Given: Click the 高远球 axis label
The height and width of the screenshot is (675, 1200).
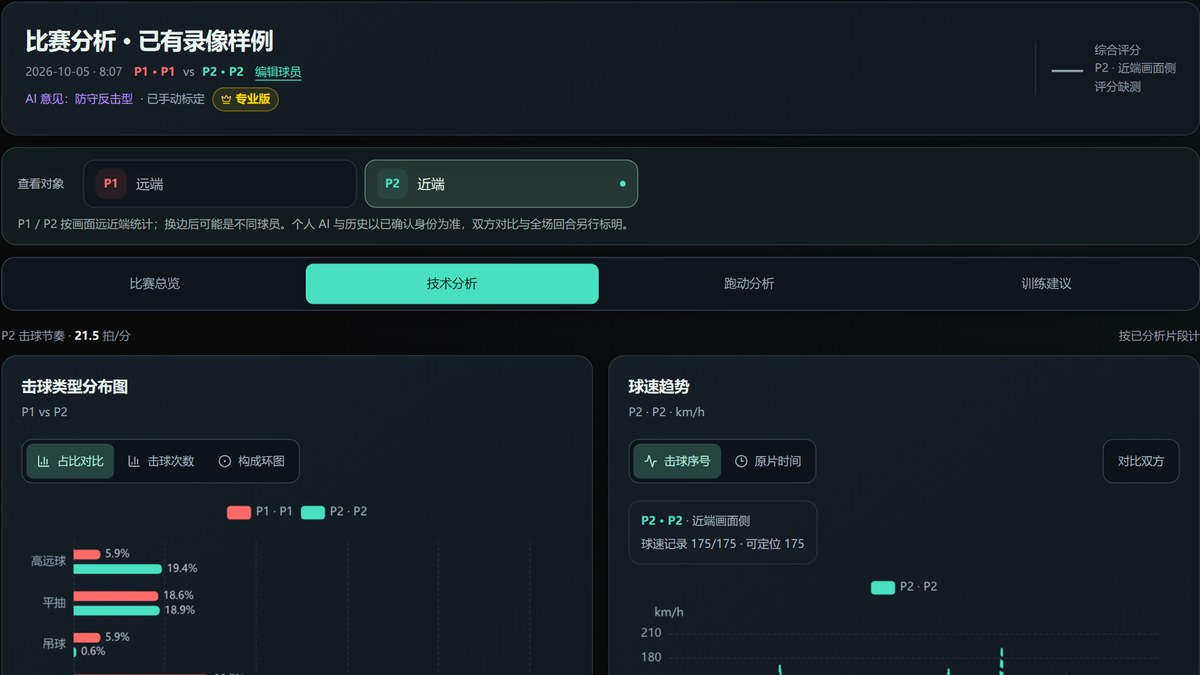Looking at the screenshot, I should tap(48, 562).
